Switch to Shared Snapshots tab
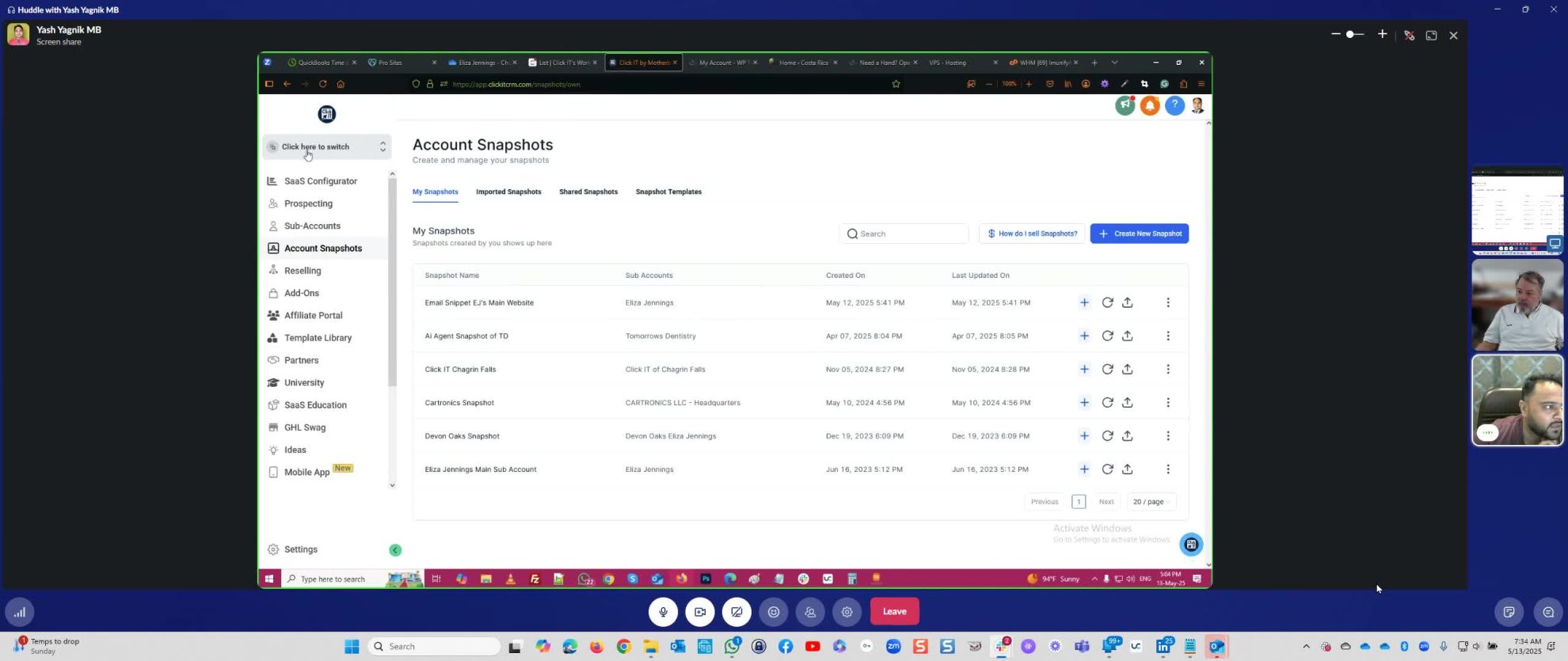 [x=588, y=192]
